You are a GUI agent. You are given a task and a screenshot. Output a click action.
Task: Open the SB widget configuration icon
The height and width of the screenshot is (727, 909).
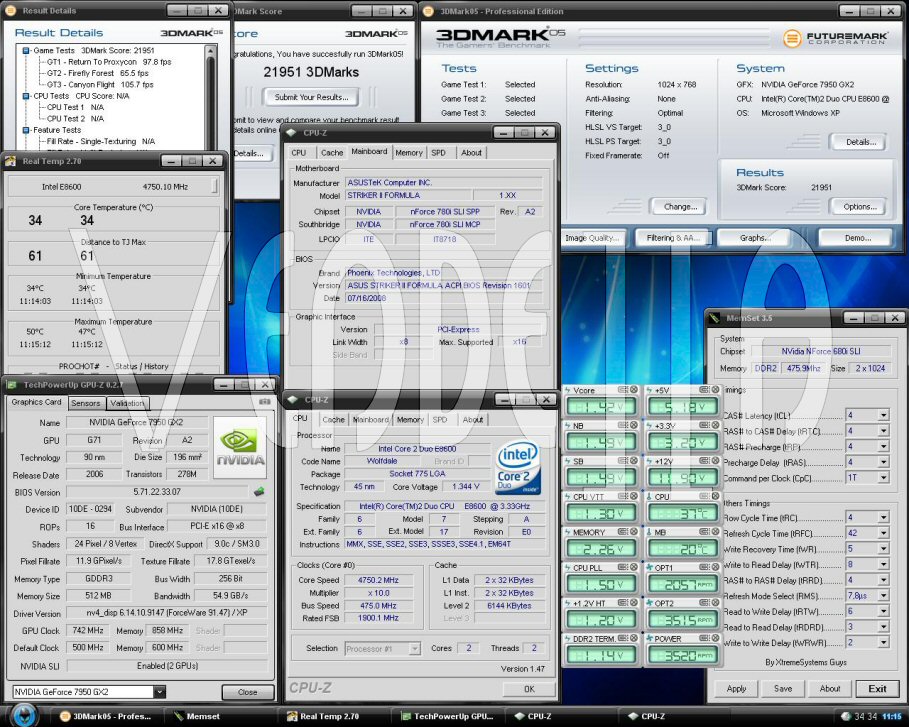click(623, 461)
